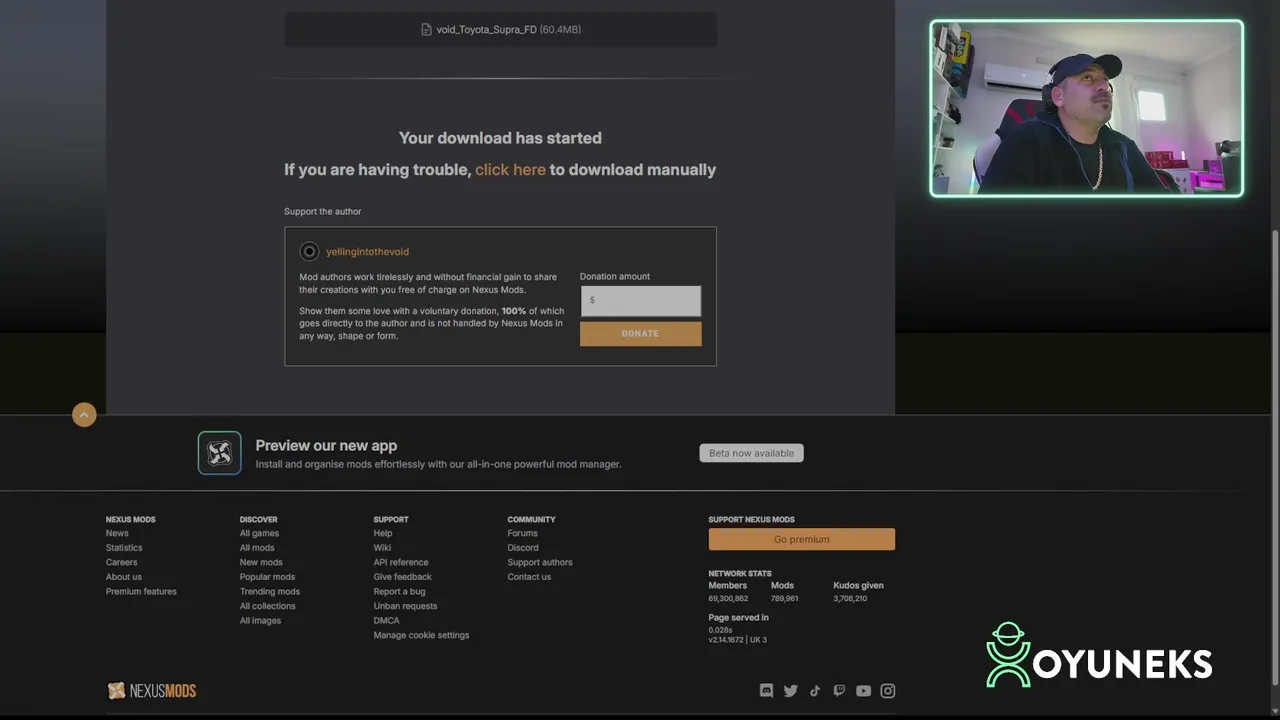Open the Statistics footer link
Screen dimensions: 1280x720
[x=124, y=548]
